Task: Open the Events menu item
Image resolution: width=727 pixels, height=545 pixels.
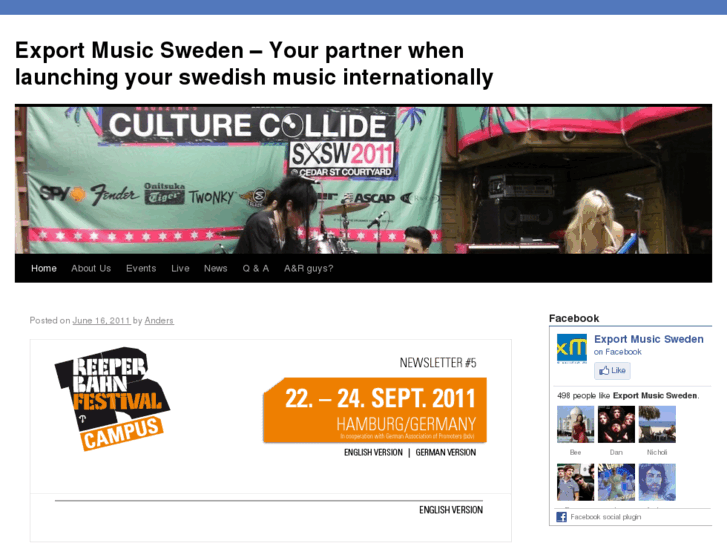Action: pyautogui.click(x=141, y=269)
